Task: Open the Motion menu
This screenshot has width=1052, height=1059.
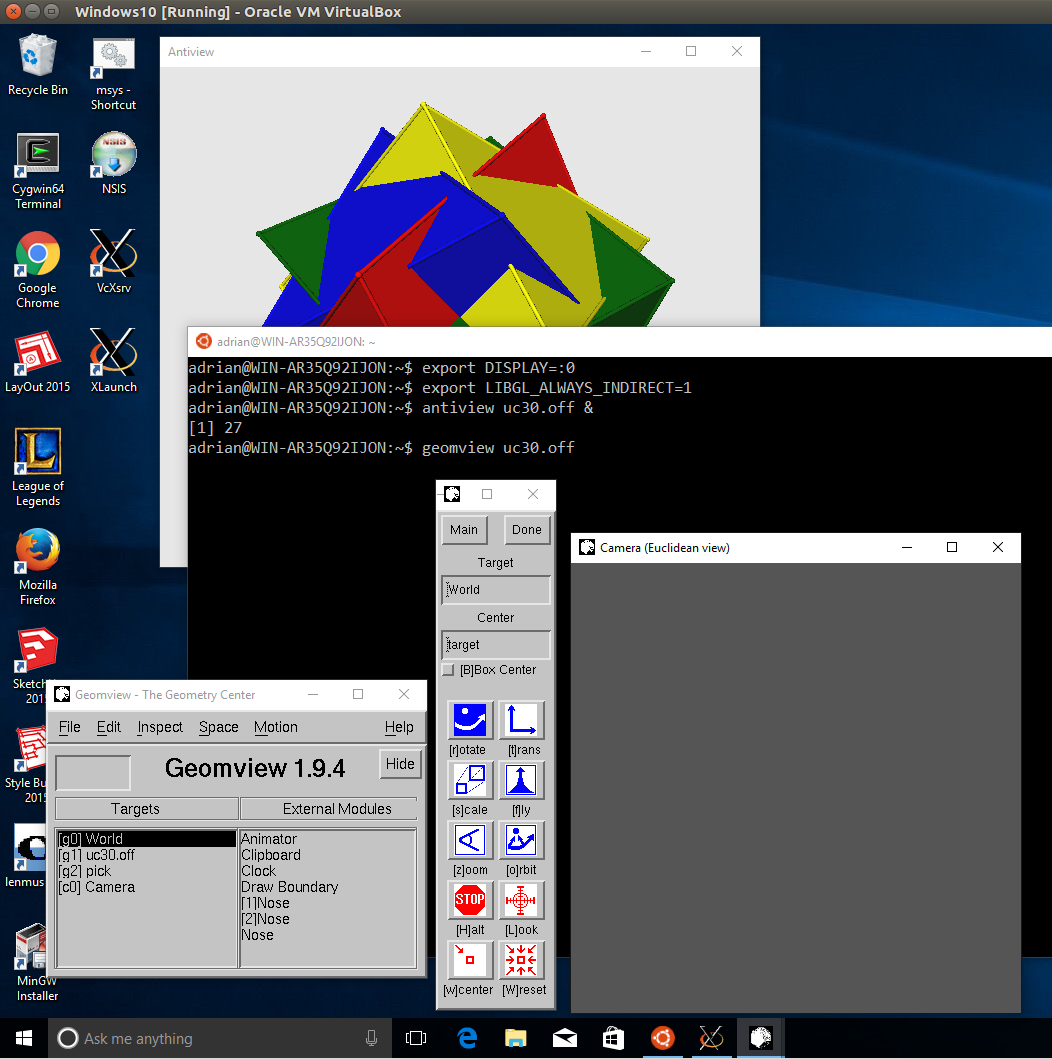Action: [x=275, y=727]
